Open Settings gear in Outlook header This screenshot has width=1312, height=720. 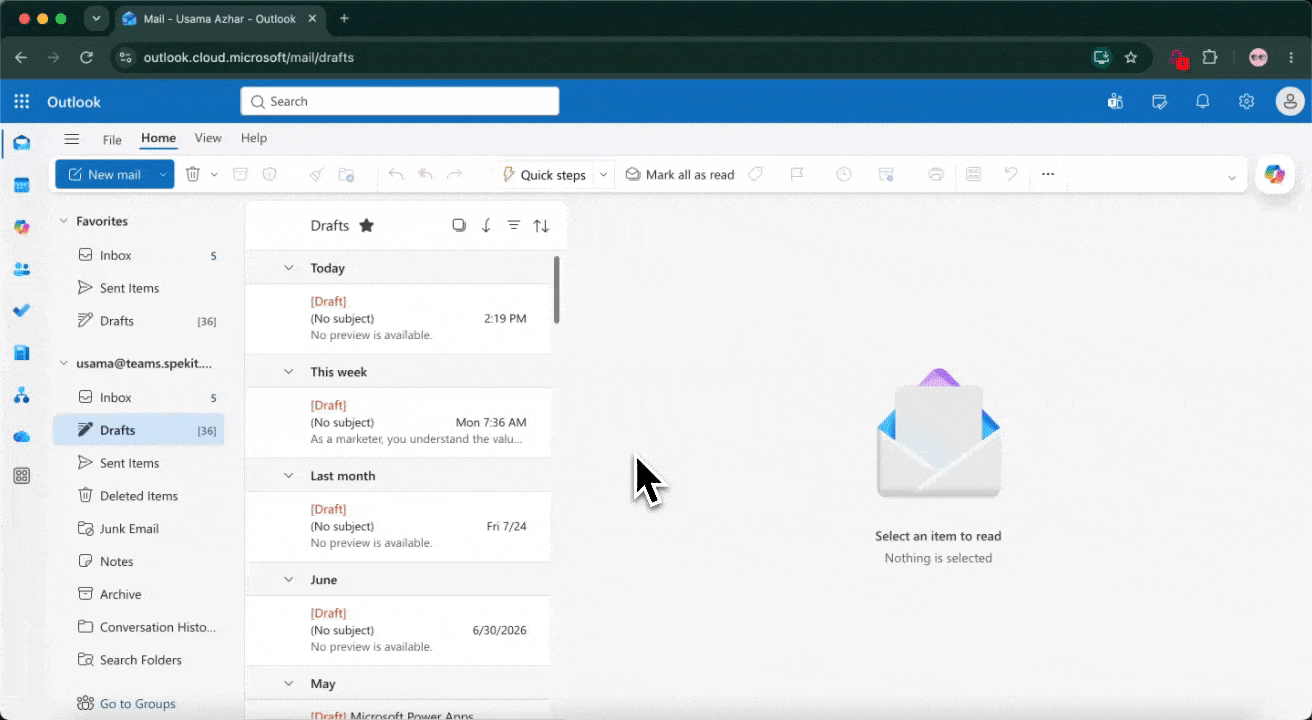tap(1246, 101)
